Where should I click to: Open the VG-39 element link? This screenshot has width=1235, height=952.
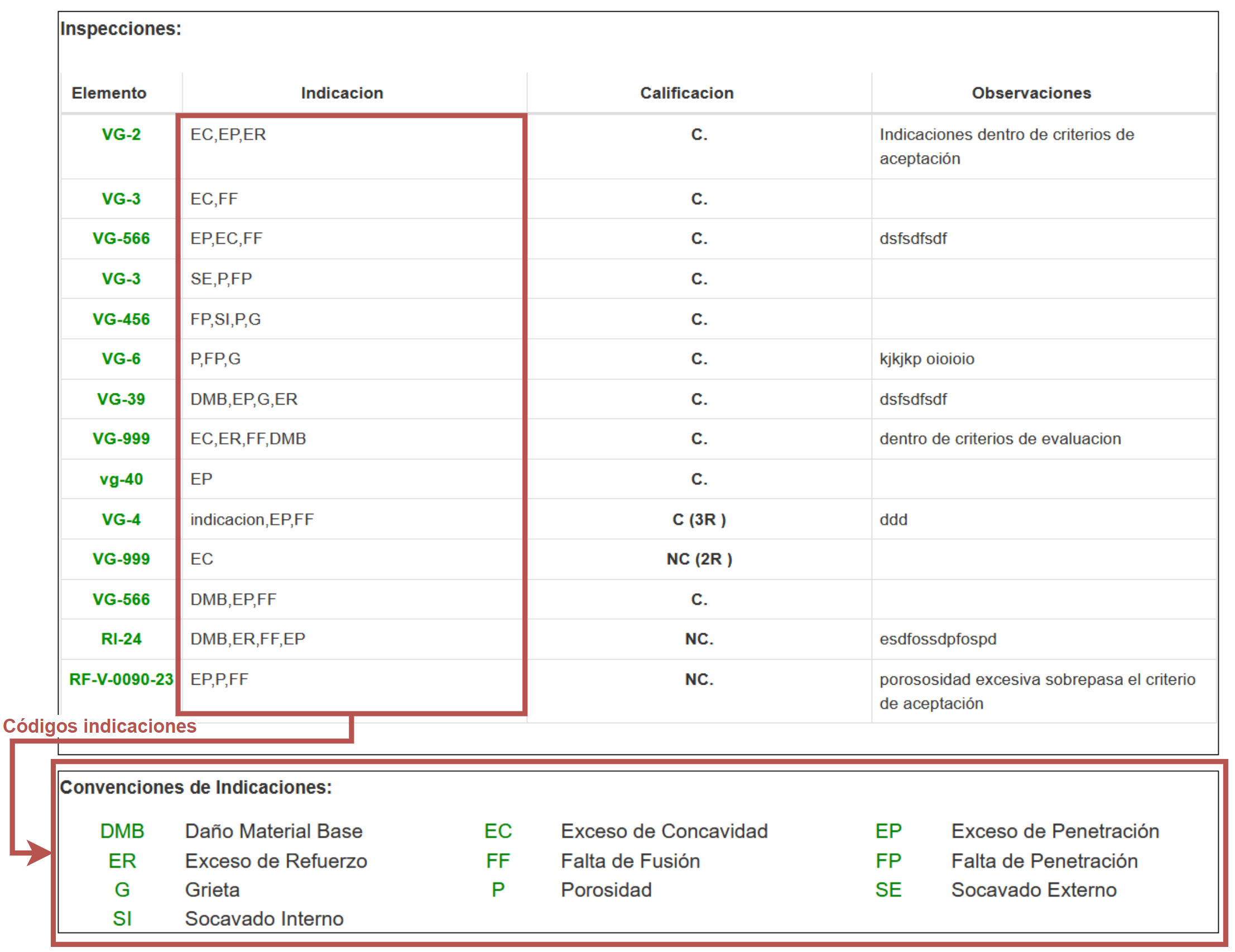(121, 399)
